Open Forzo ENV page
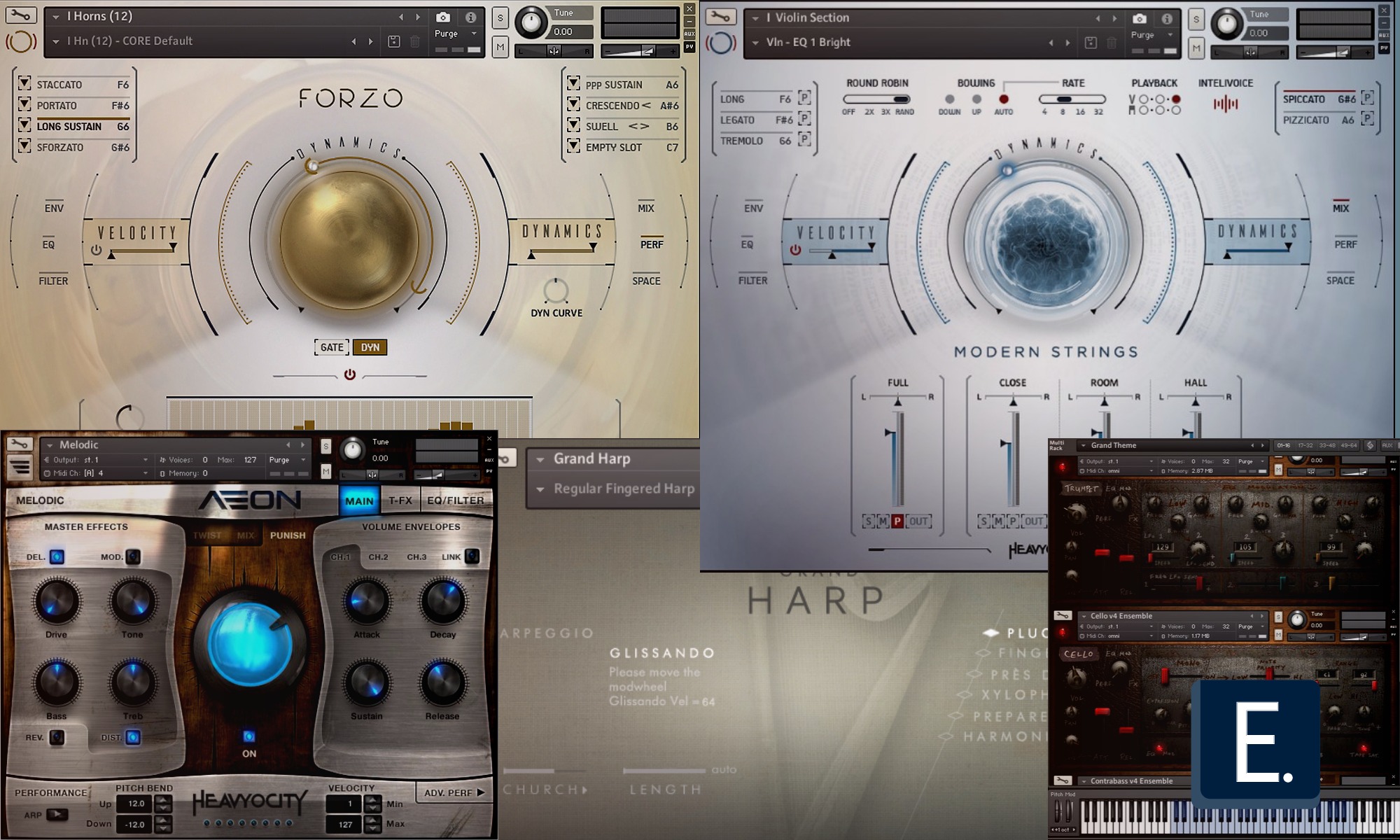This screenshot has height=840, width=1400. click(x=54, y=207)
